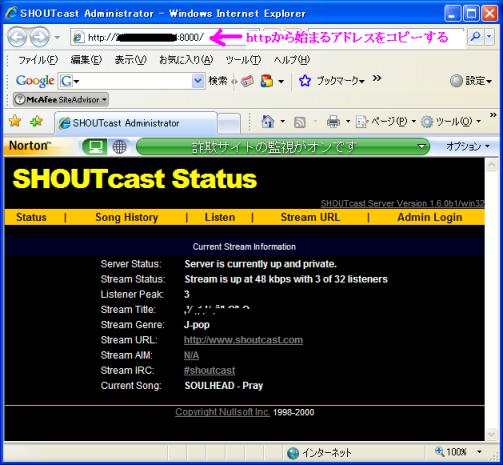Click the インターネット zone globe icon
The image size is (503, 465).
(x=293, y=453)
